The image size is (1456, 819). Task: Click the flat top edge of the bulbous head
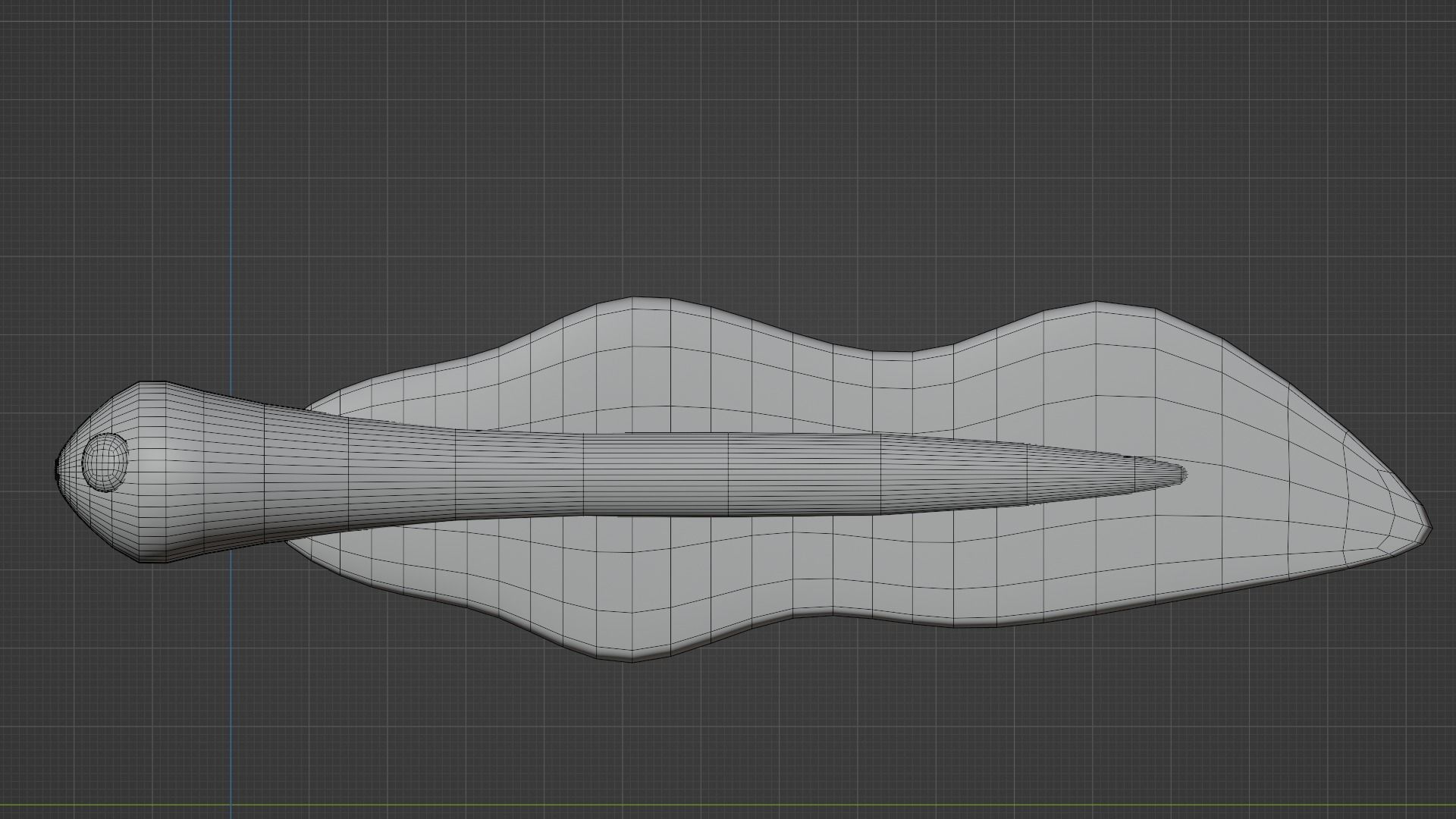(152, 384)
